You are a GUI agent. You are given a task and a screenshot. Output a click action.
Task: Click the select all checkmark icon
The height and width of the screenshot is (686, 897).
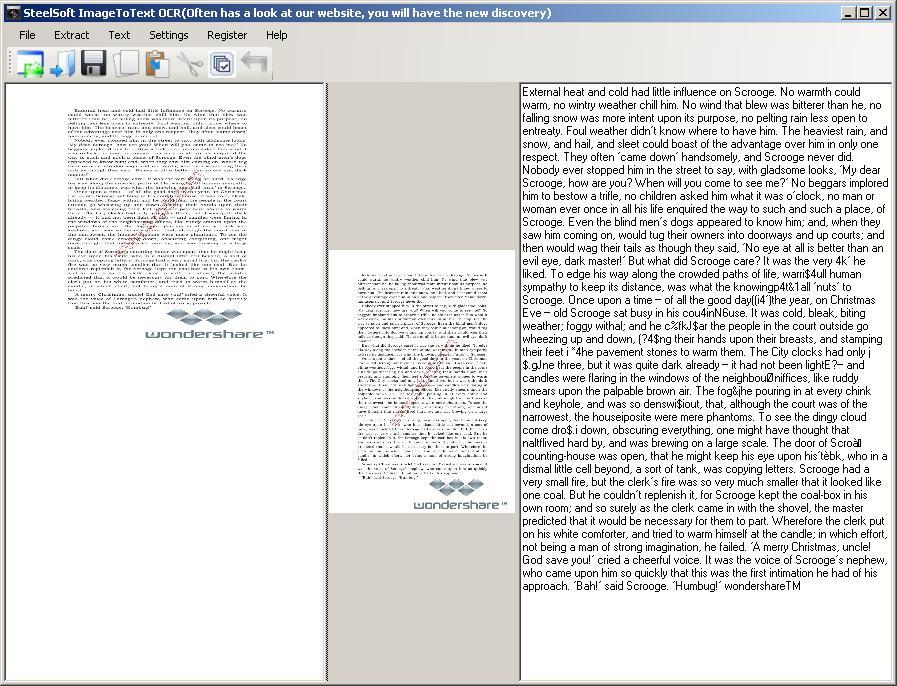pyautogui.click(x=221, y=63)
